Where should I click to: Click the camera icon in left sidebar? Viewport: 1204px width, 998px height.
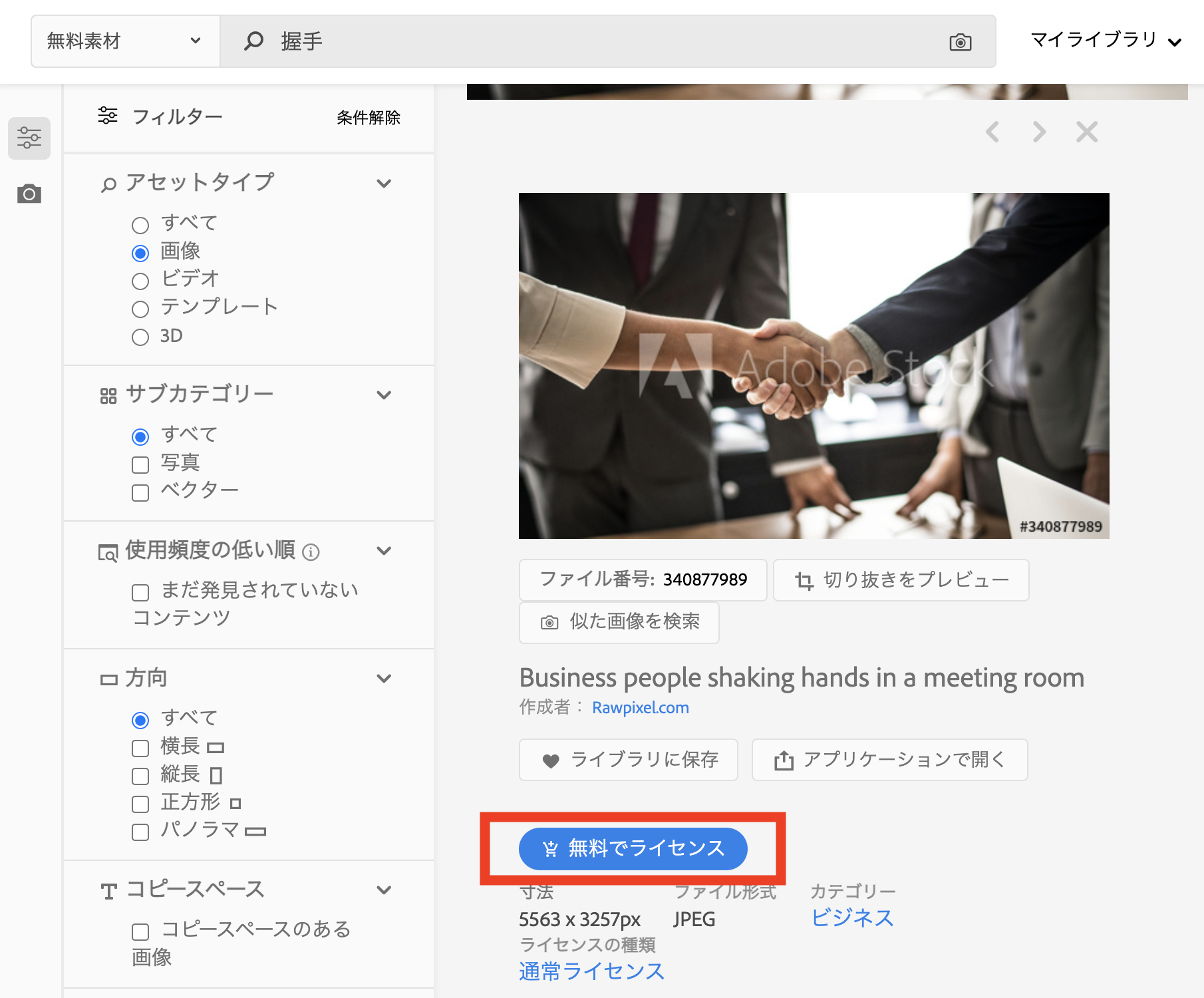coord(29,194)
